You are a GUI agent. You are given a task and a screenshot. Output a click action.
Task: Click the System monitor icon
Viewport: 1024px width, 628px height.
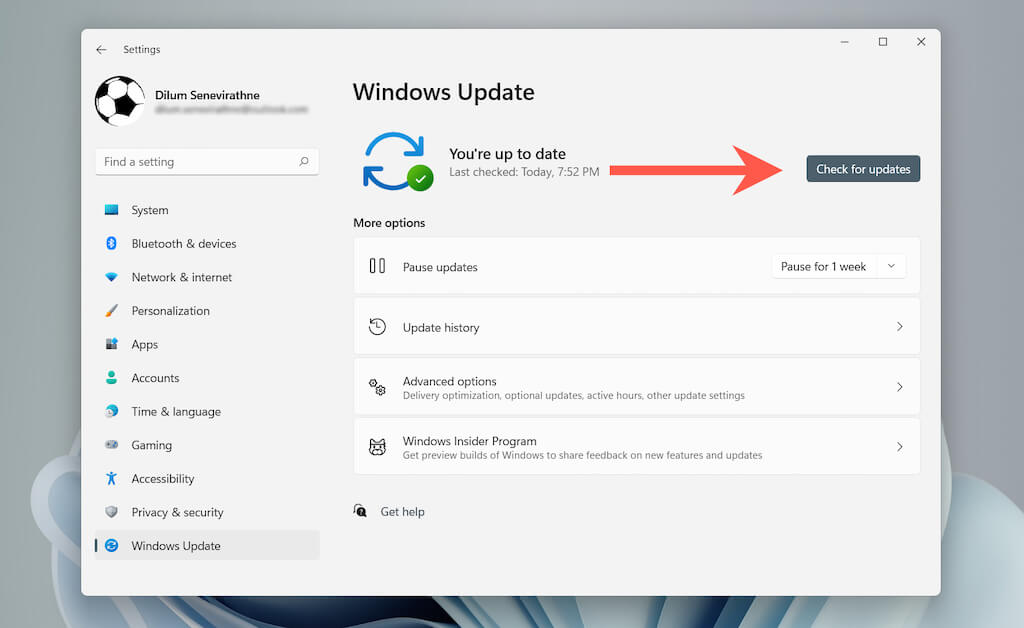coord(112,210)
